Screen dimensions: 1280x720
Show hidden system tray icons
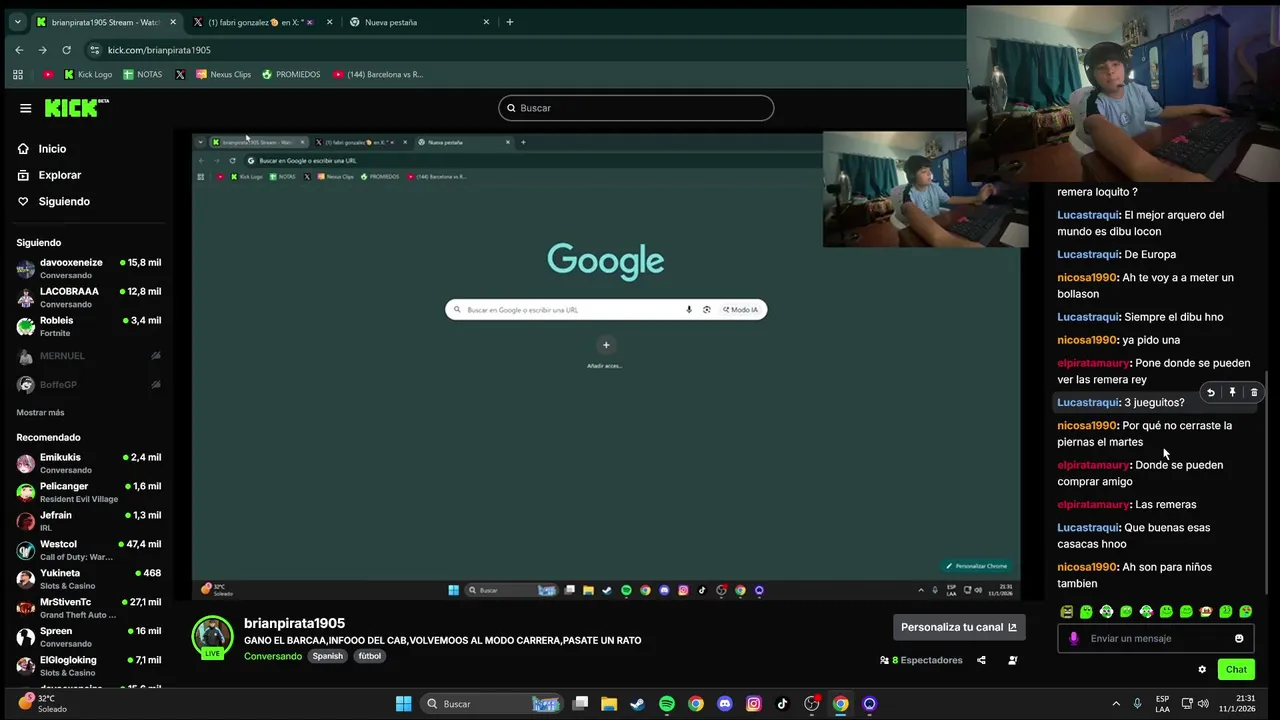click(1116, 704)
